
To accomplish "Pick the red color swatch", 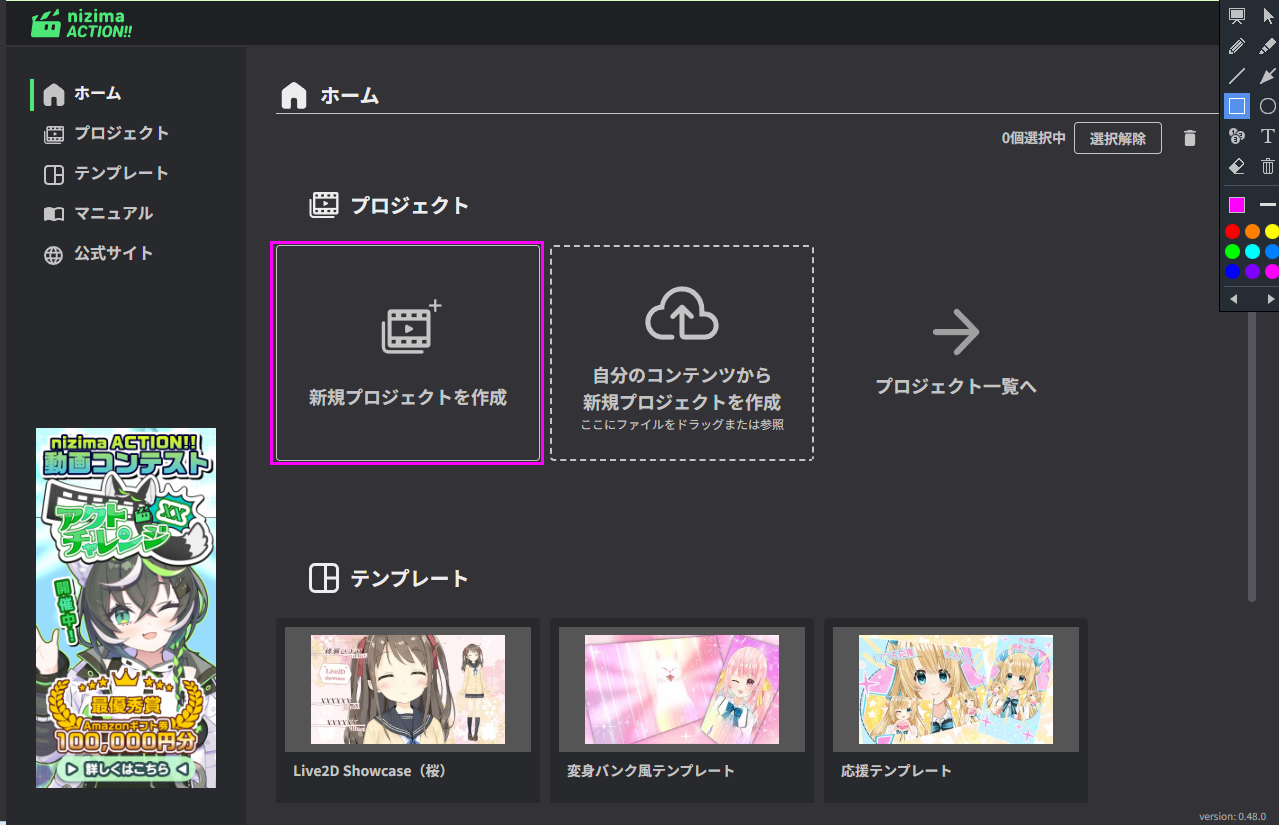I will (1233, 232).
